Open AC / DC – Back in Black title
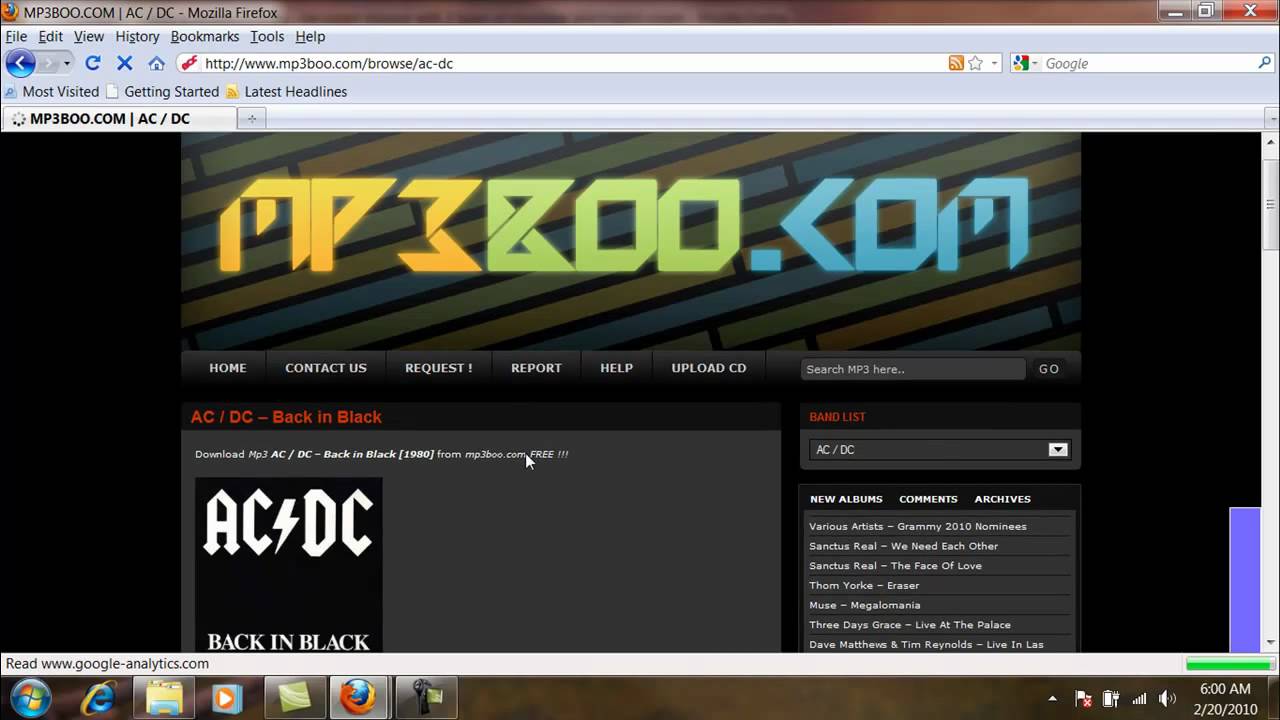This screenshot has width=1280, height=720. 286,417
